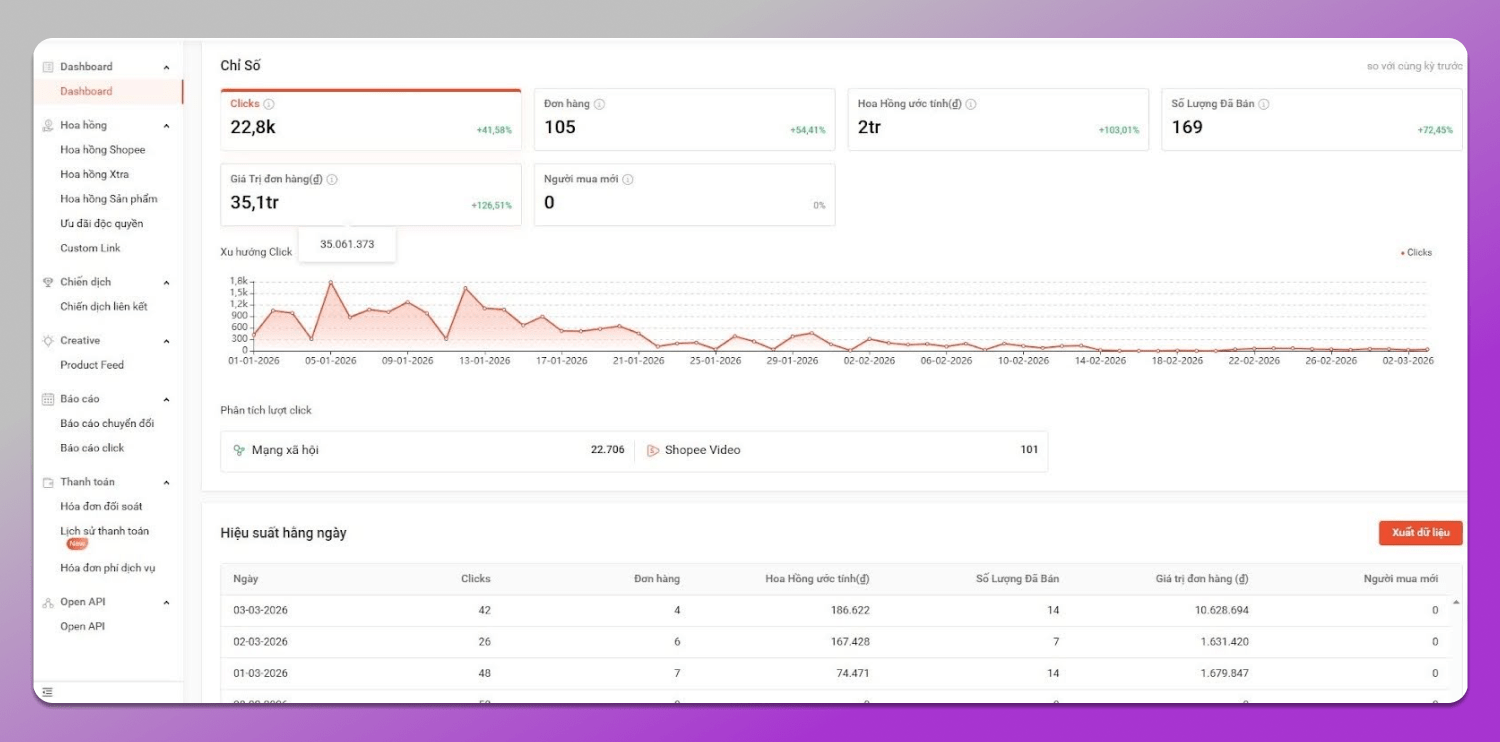Viewport: 1500px width, 742px height.
Task: Collapse the sidebar using the bottom-left icon
Action: tap(47, 691)
